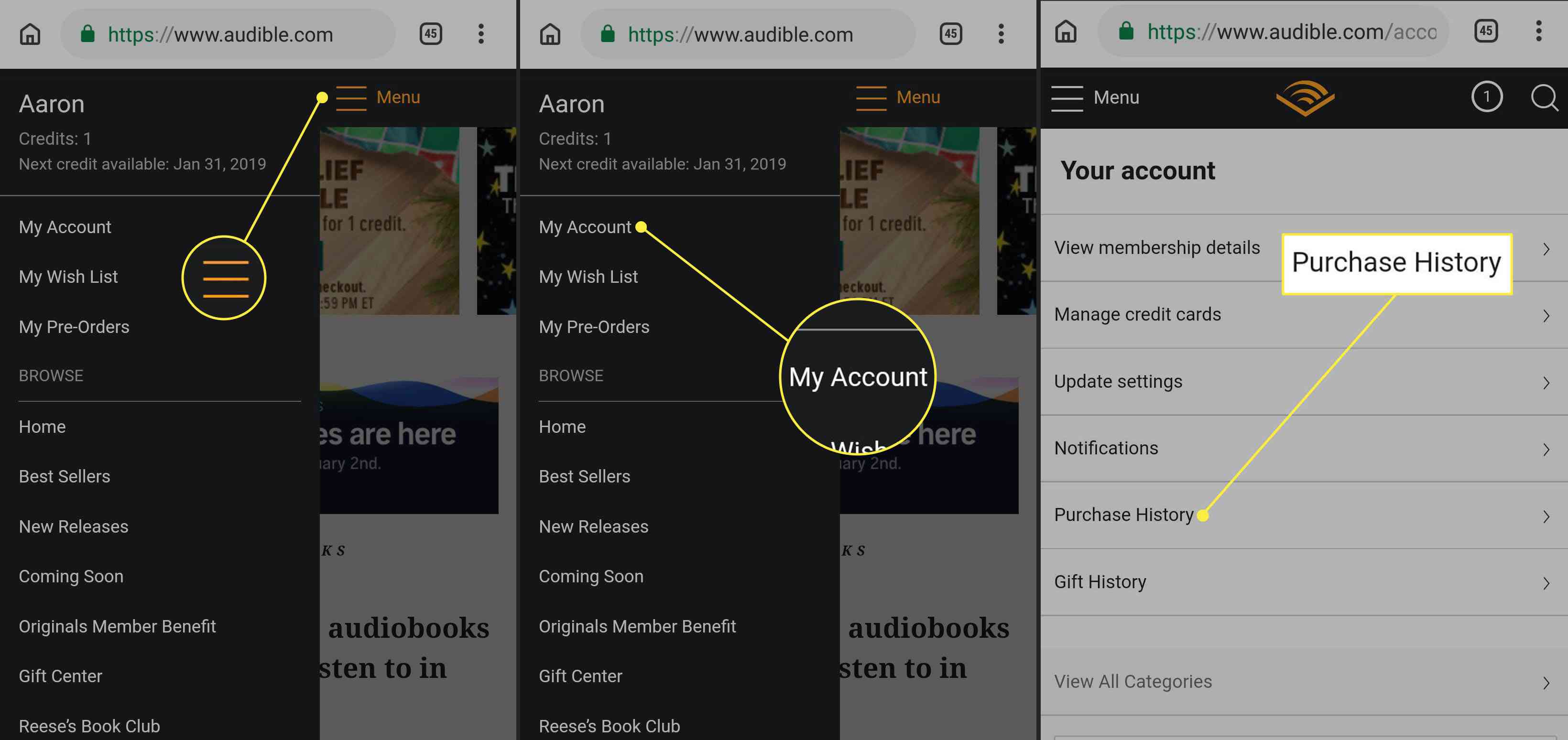Viewport: 1568px width, 740px height.
Task: Open Purchase History on the account page
Action: 1304,515
